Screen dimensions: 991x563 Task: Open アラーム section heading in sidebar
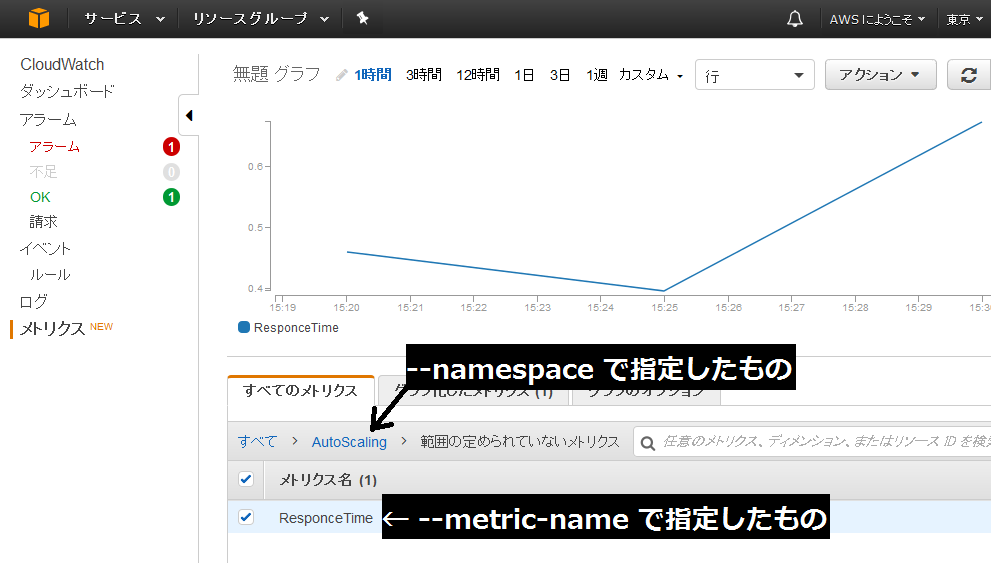(x=48, y=119)
